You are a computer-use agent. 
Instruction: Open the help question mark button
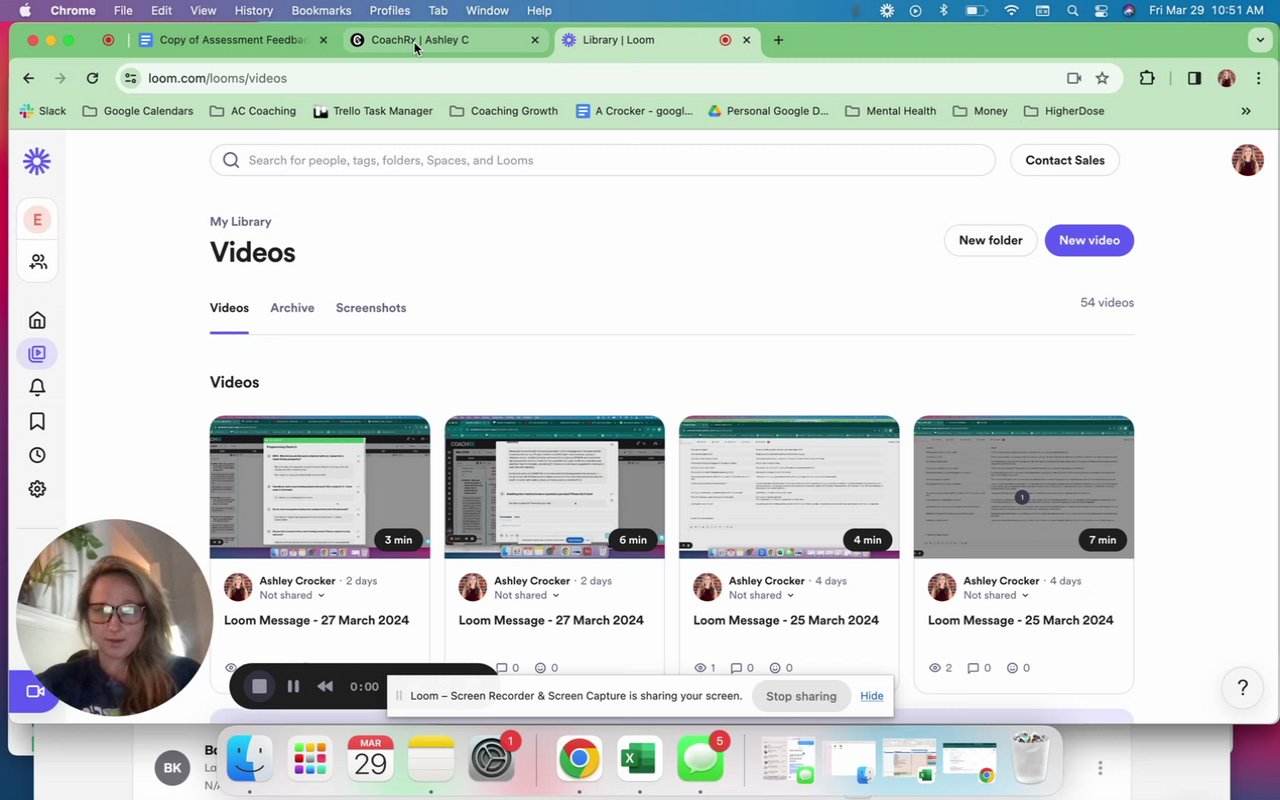(1243, 687)
